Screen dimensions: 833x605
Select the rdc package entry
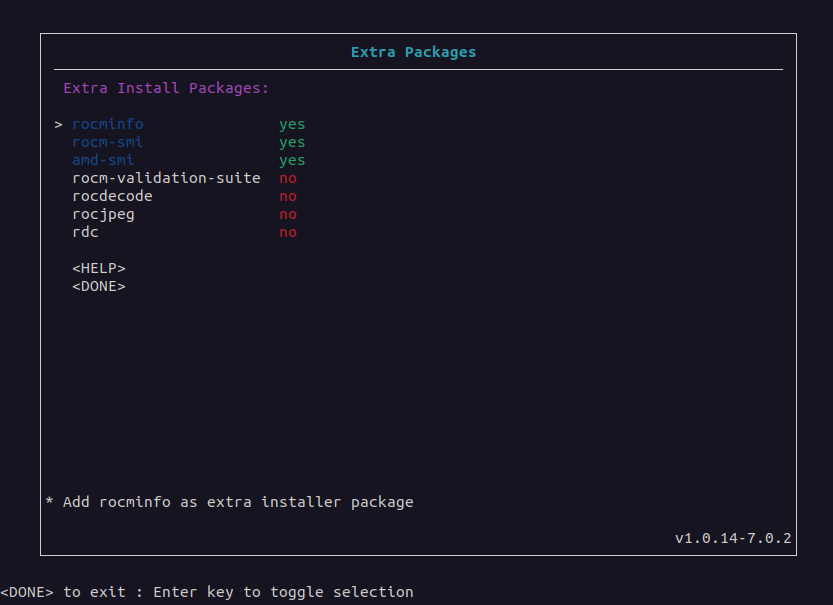(85, 233)
